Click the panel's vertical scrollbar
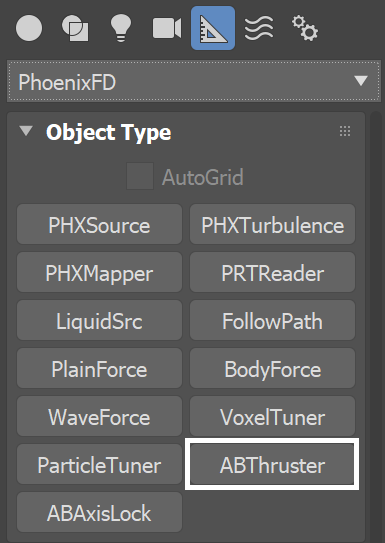The height and width of the screenshot is (543, 385). click(376, 326)
